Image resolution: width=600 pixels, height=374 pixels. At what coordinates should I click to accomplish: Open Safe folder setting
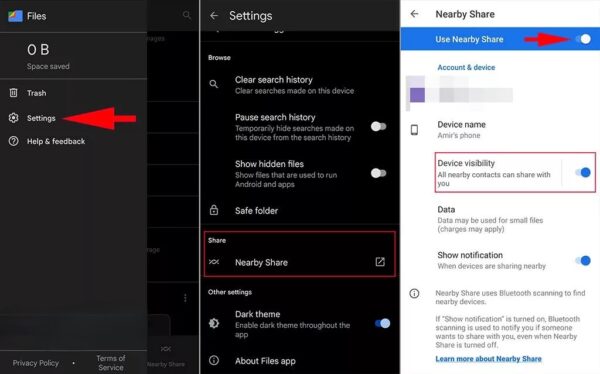[x=256, y=211]
